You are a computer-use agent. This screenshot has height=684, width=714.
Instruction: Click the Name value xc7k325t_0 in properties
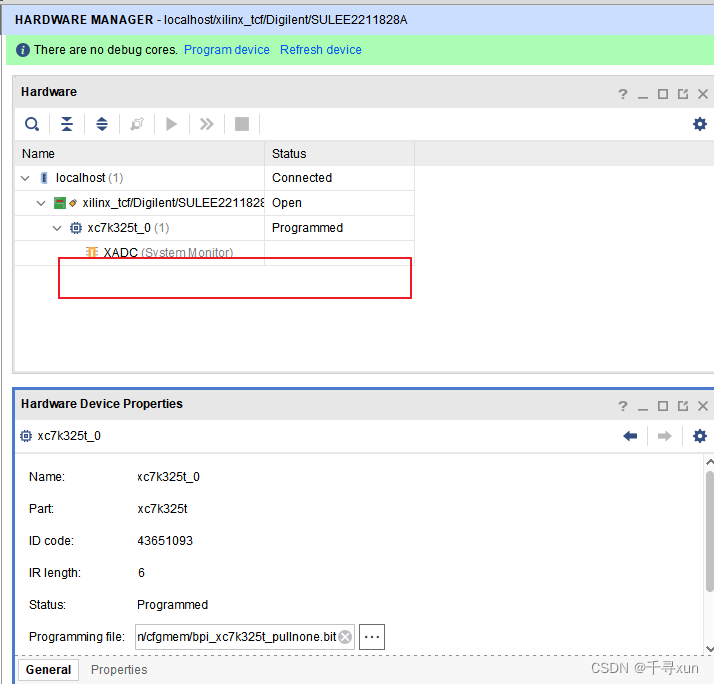[x=168, y=477]
